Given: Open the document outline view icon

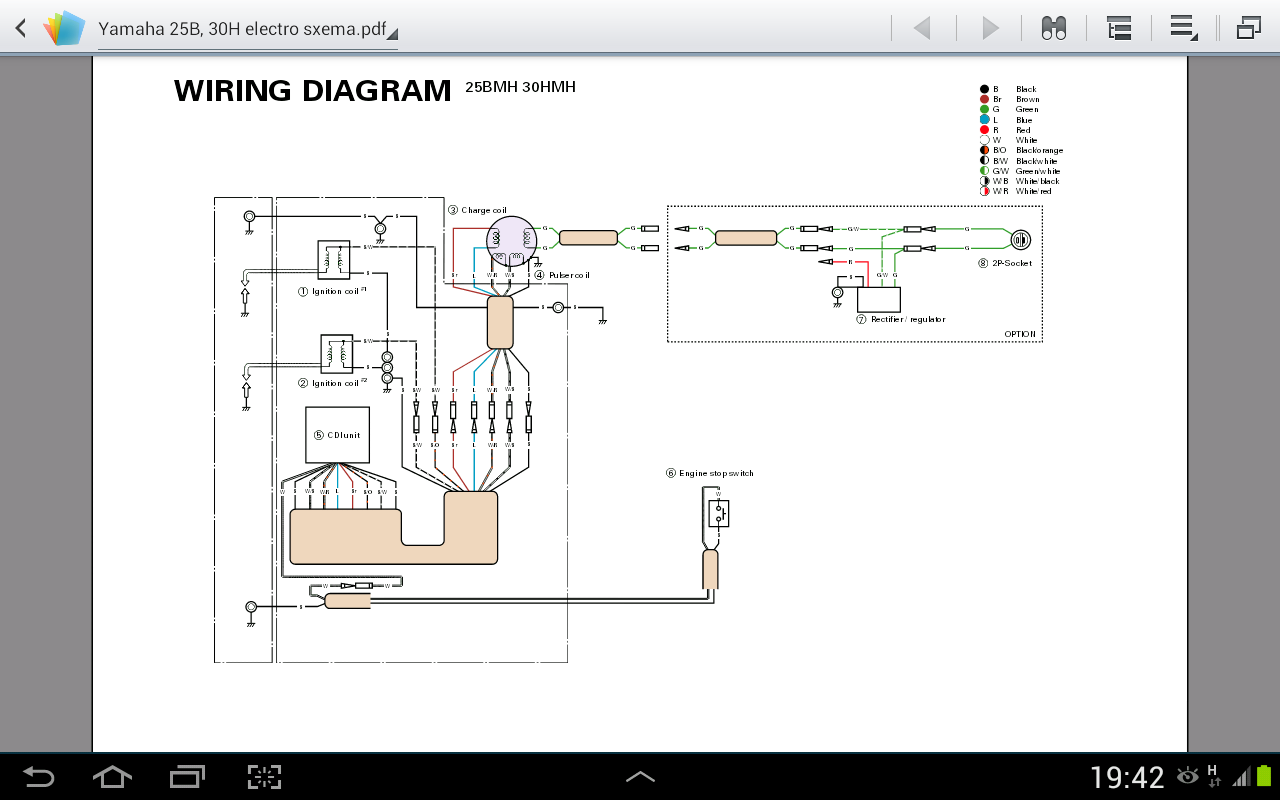Looking at the screenshot, I should 1119,27.
